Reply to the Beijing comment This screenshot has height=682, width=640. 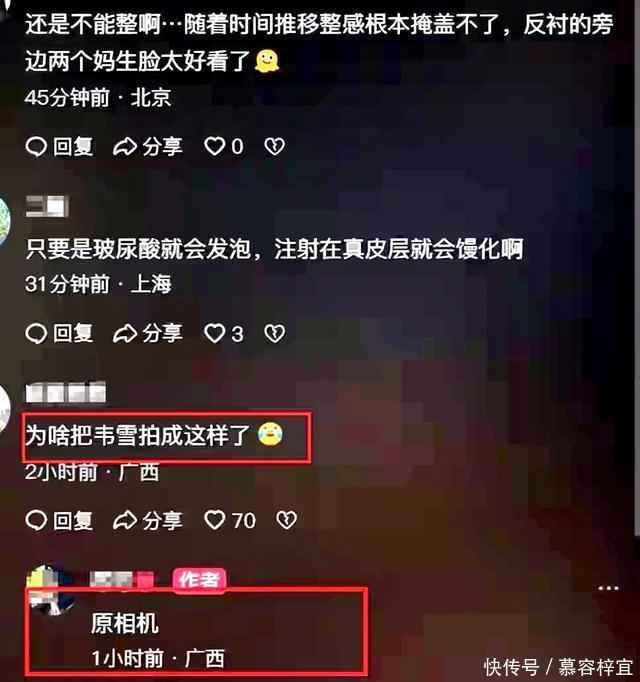pos(59,147)
